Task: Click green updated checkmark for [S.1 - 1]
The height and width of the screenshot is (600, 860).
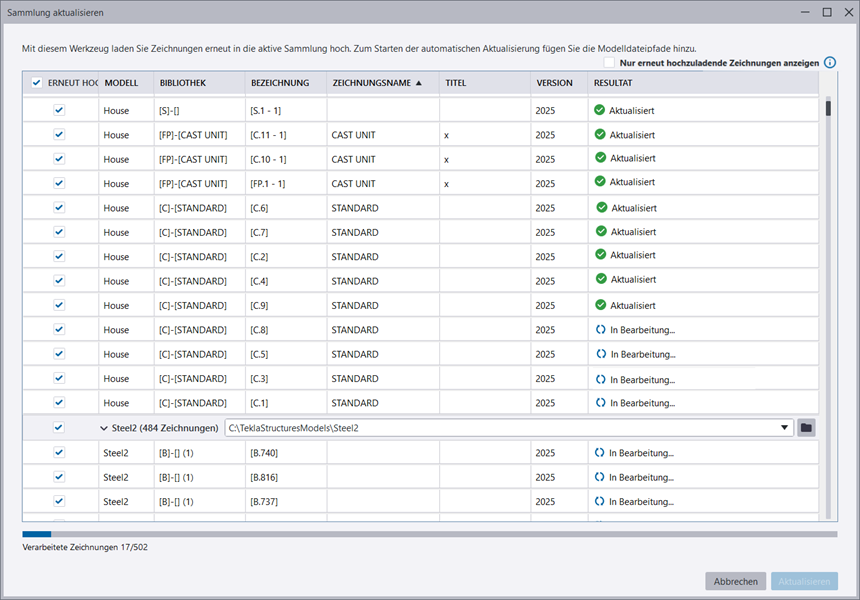Action: click(599, 110)
